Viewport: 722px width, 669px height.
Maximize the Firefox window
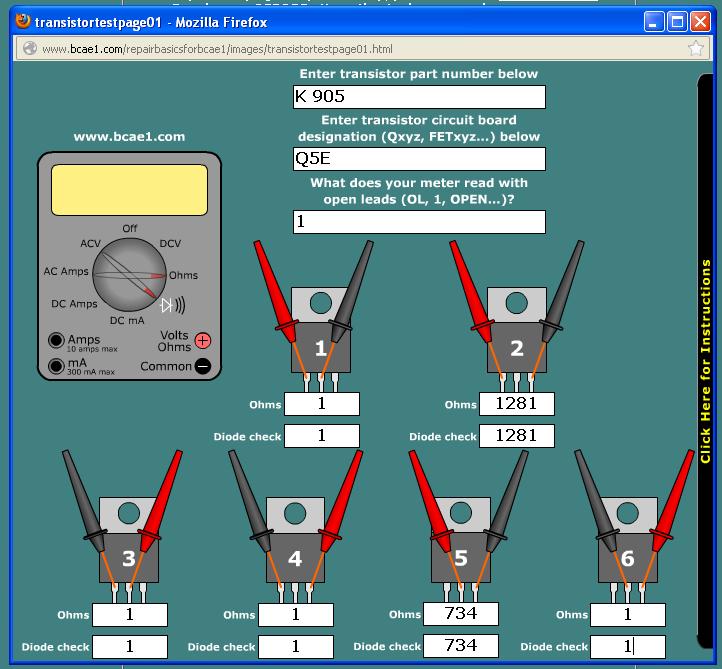pos(677,22)
